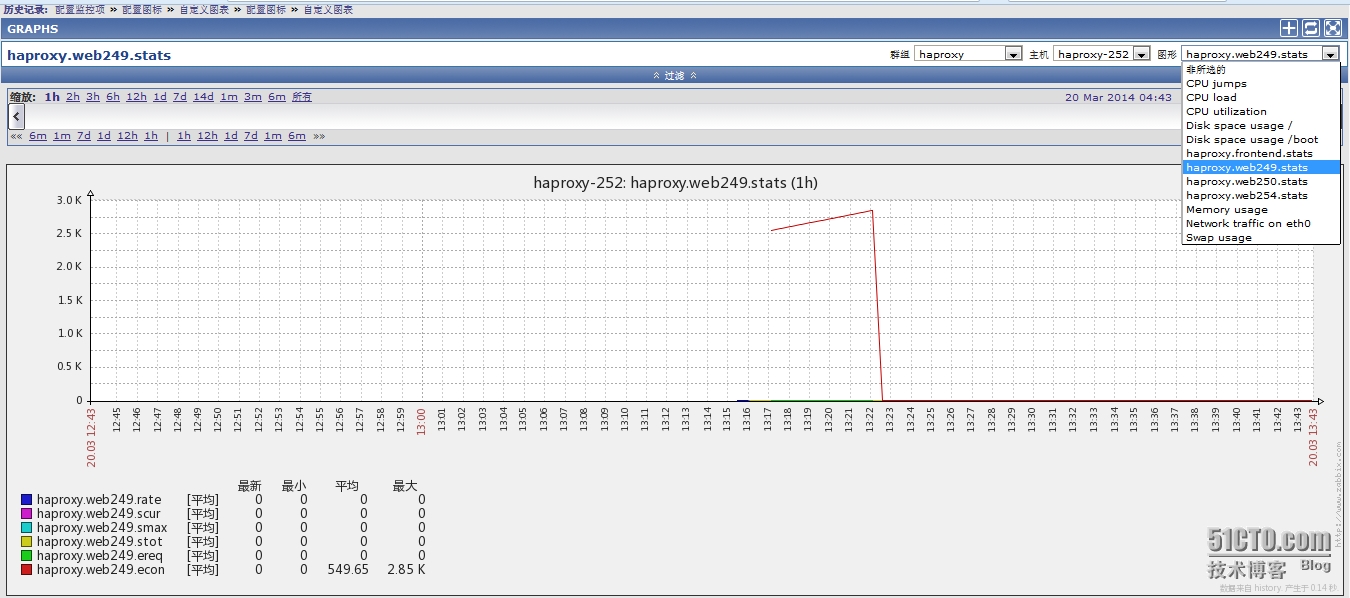The width and height of the screenshot is (1350, 598).
Task: Select haproxy.web254.stats in dropdown list
Action: pos(1260,196)
